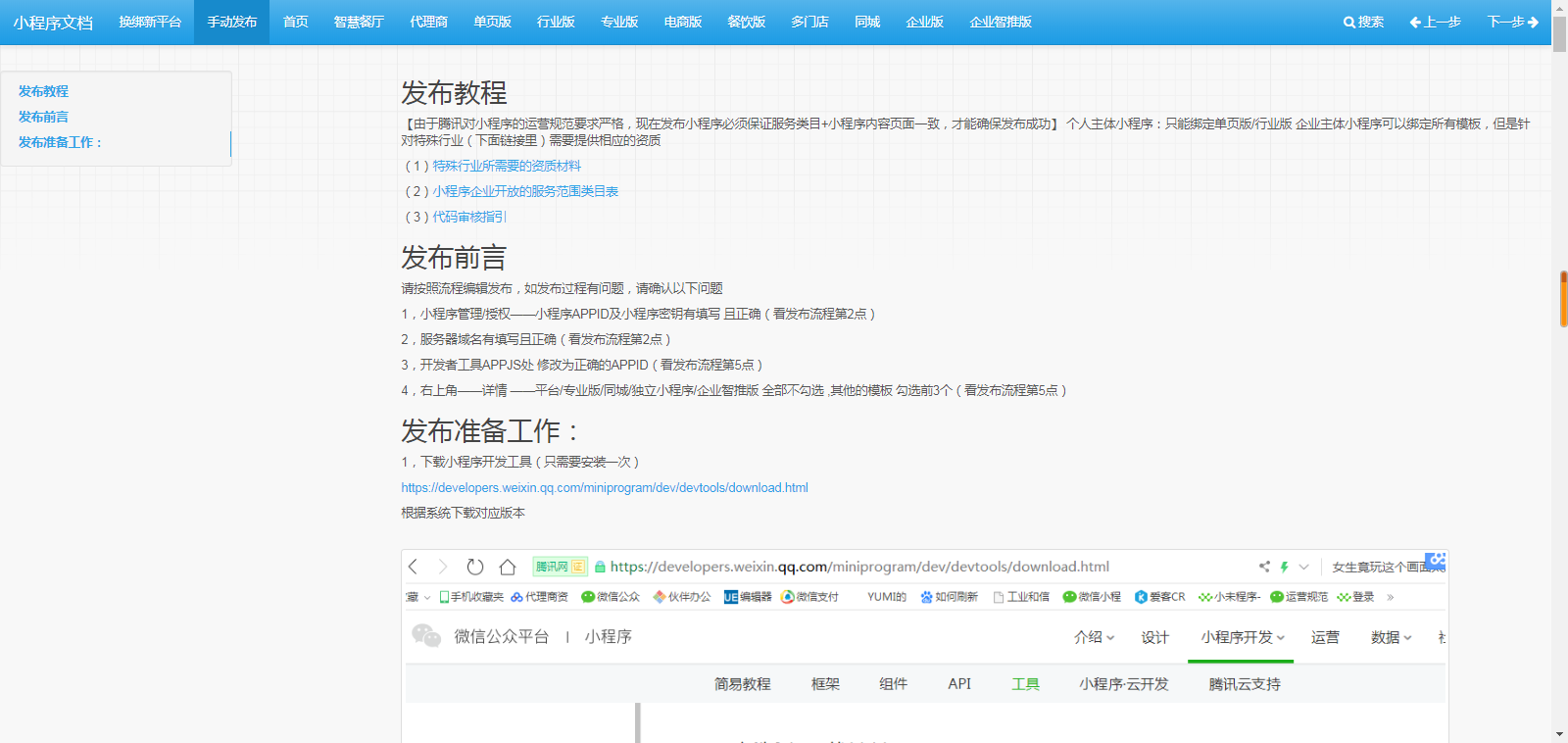Expand the 介绍 dropdown in screenshot
Image resolution: width=1568 pixels, height=743 pixels.
click(x=1094, y=637)
